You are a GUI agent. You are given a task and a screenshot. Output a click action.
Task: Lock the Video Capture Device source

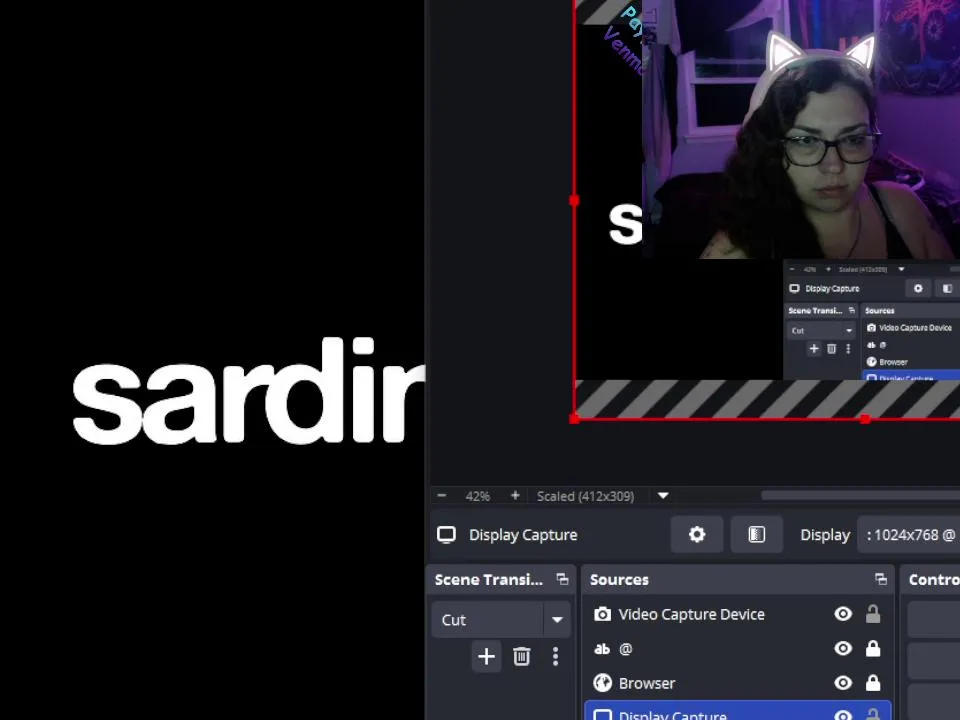click(x=873, y=613)
